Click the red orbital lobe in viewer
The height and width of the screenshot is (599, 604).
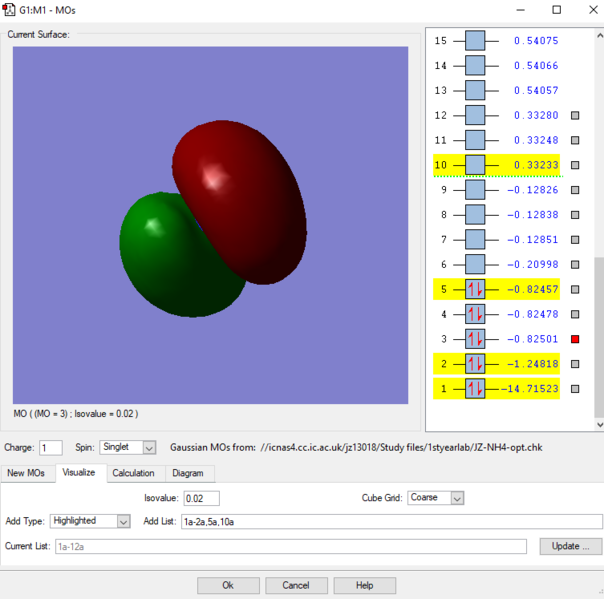(243, 200)
